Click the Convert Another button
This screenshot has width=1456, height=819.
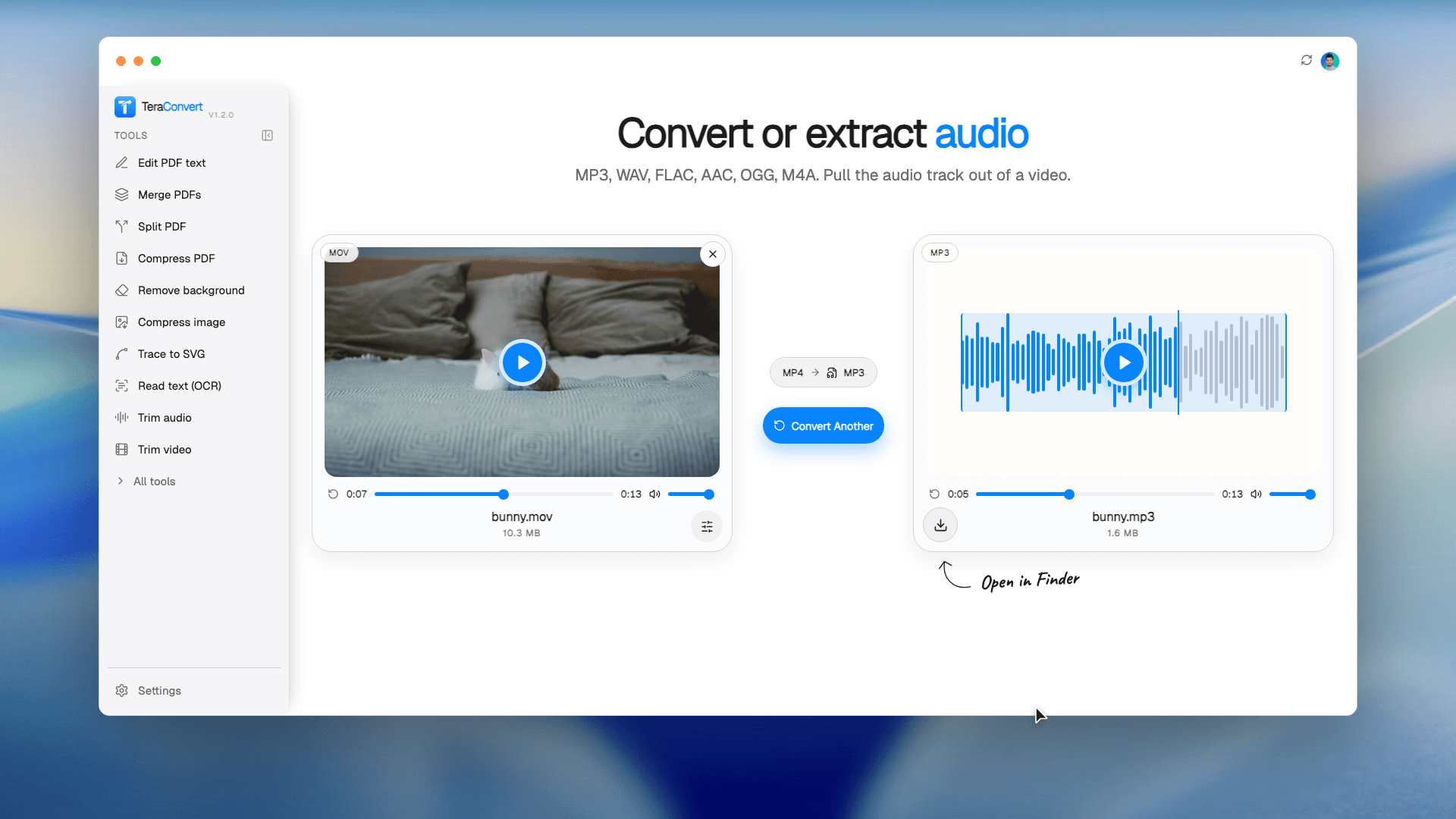pos(824,425)
